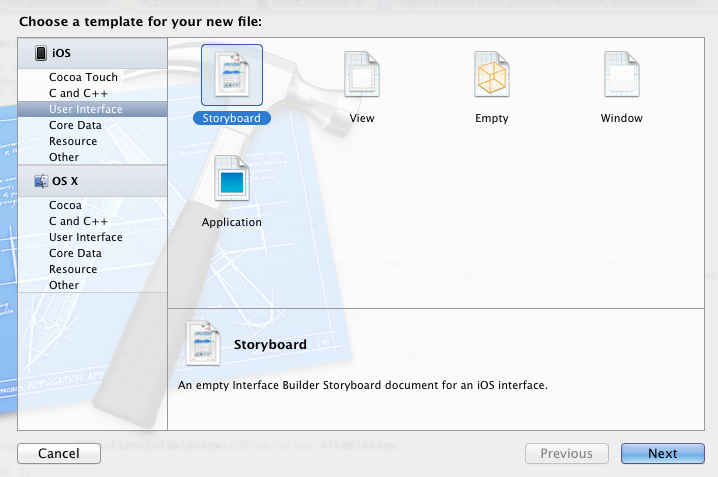Select C and C++ under iOS
Image resolution: width=718 pixels, height=477 pixels.
pyautogui.click(x=92, y=93)
